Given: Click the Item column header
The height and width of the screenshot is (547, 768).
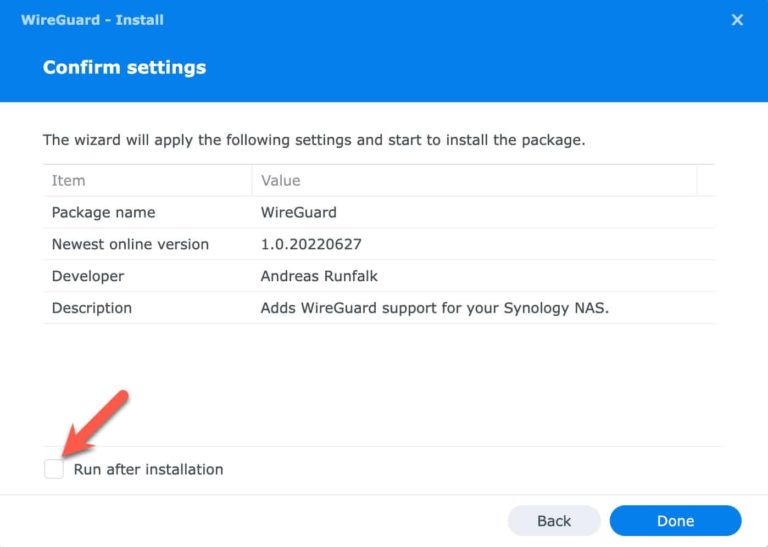Looking at the screenshot, I should point(69,181).
